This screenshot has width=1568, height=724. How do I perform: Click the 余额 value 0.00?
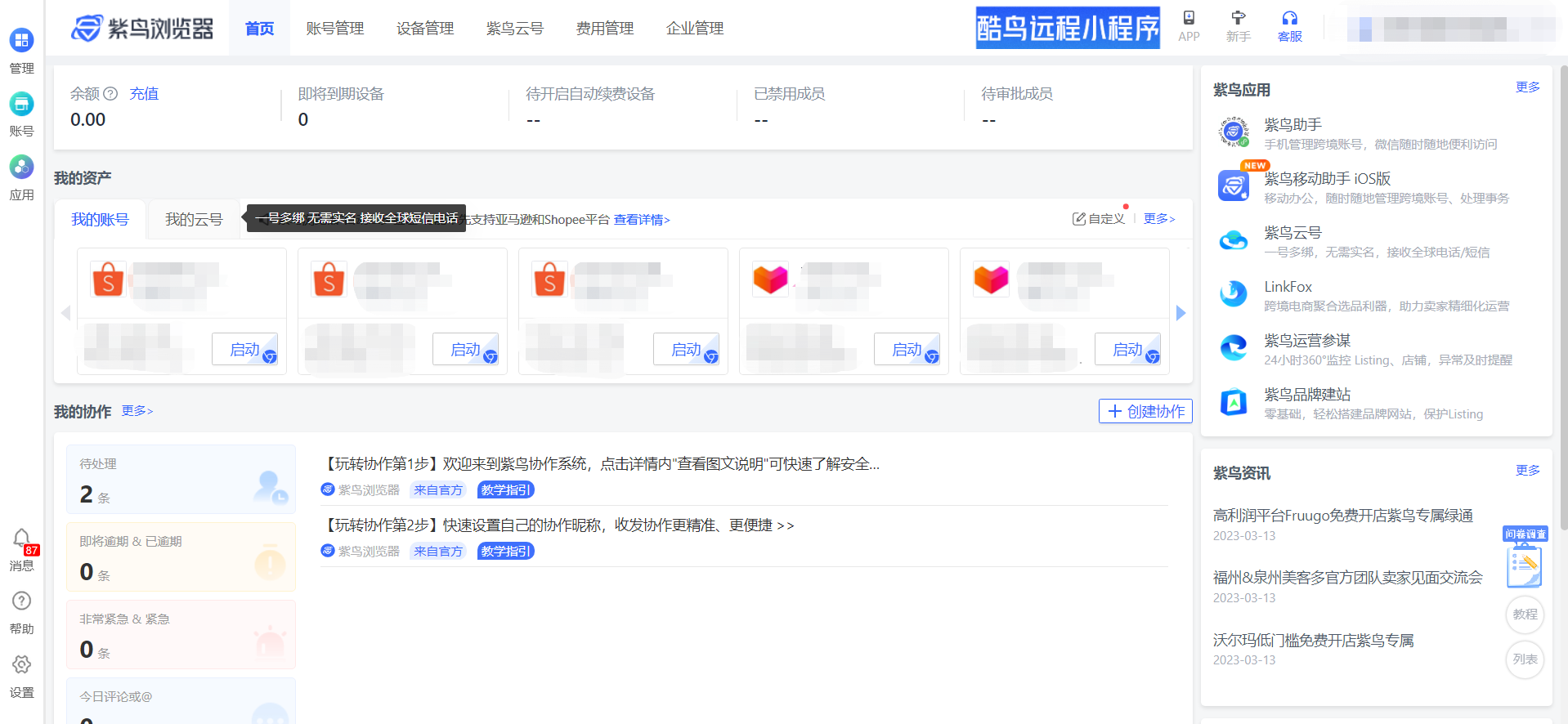tap(88, 120)
